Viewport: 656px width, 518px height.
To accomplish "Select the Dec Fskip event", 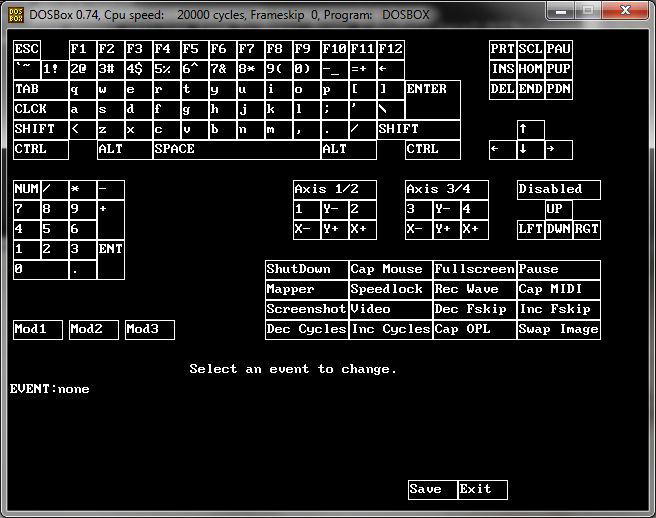I will 475,310.
